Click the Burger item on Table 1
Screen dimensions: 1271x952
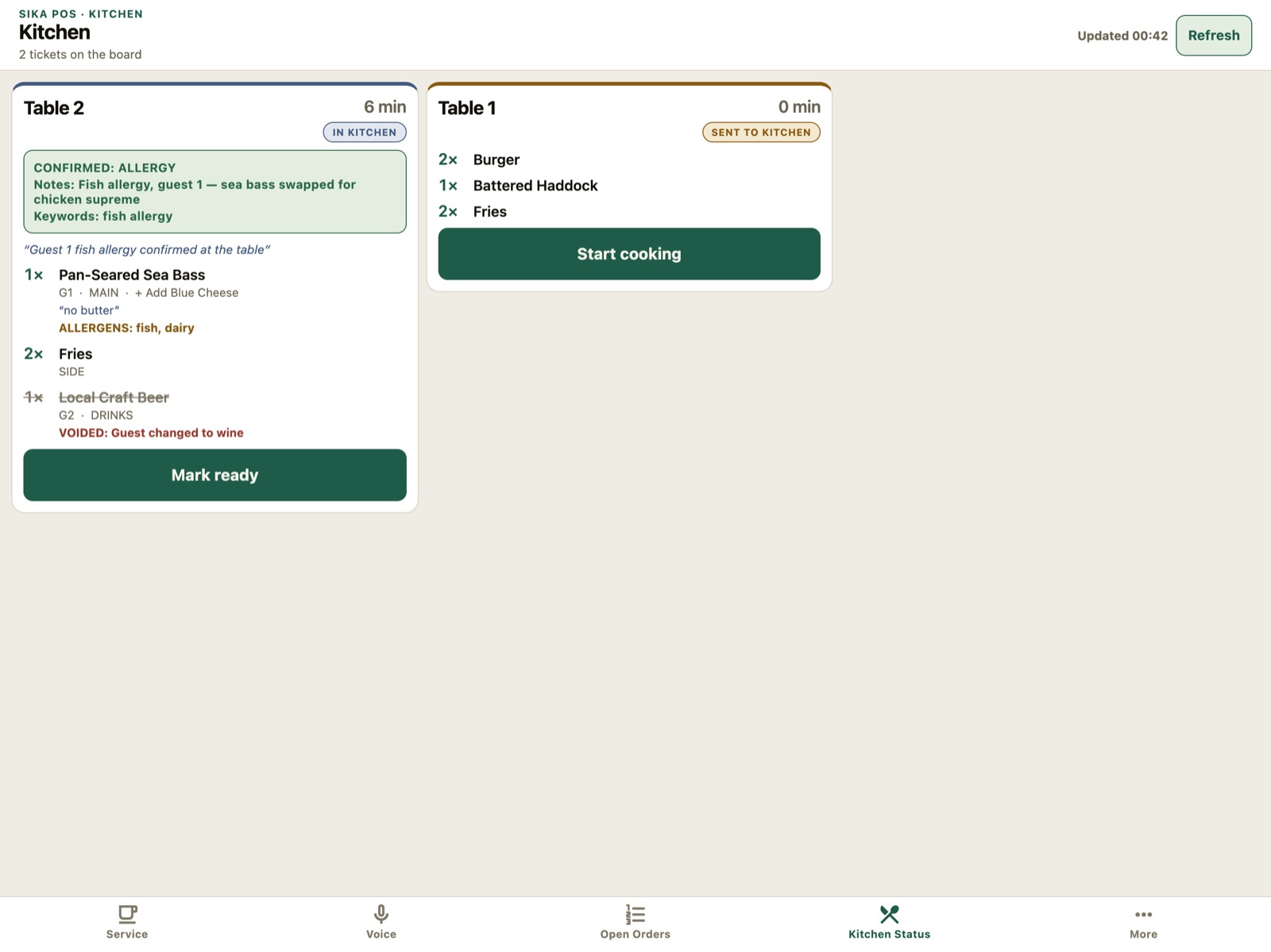point(496,160)
